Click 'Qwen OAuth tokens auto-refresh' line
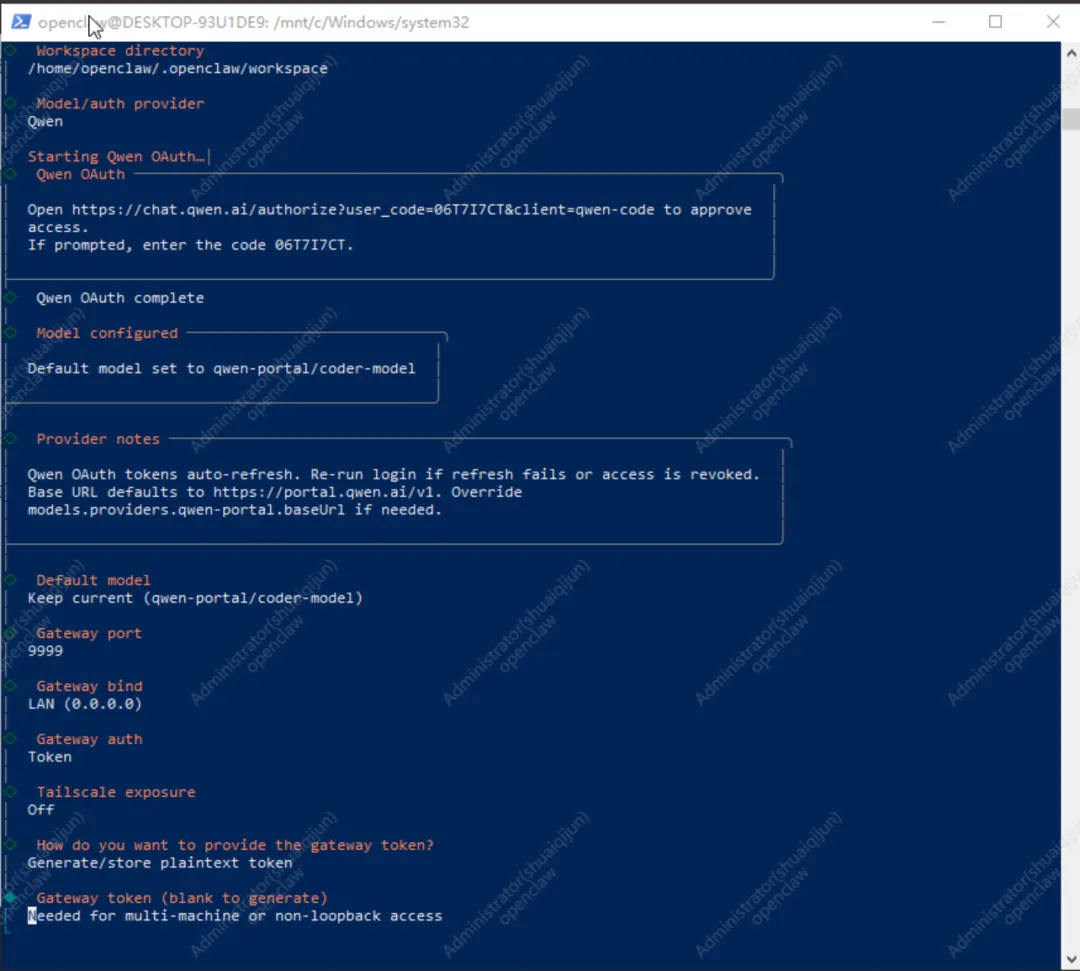The width and height of the screenshot is (1080, 971). coord(393,474)
